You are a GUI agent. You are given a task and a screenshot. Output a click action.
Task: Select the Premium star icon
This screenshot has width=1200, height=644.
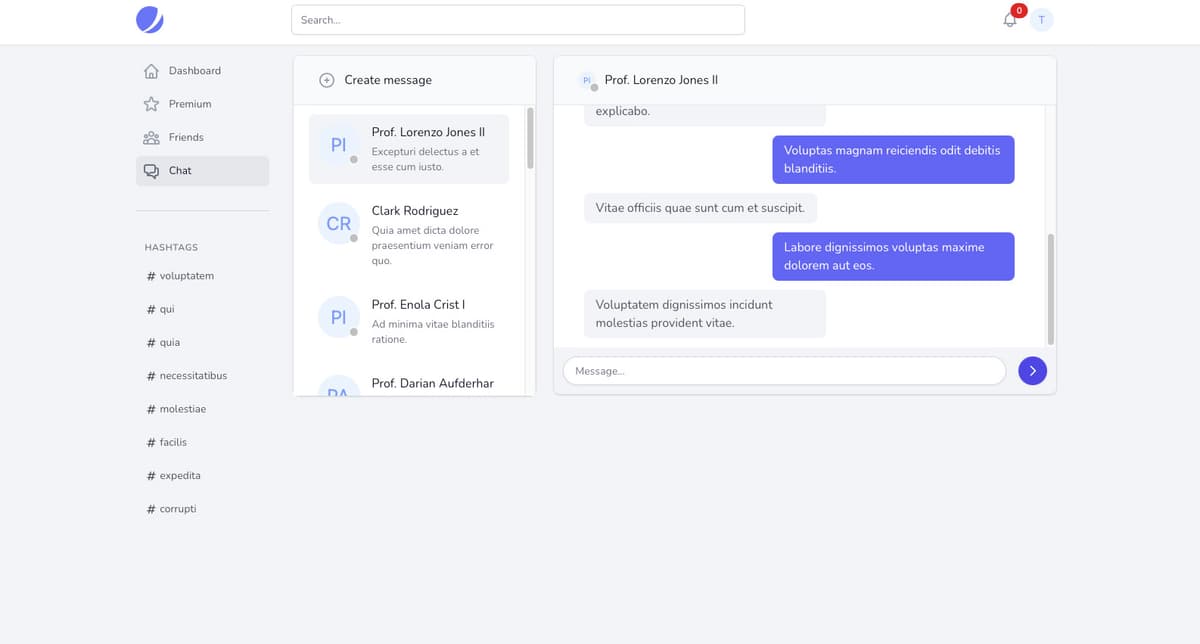click(x=150, y=103)
